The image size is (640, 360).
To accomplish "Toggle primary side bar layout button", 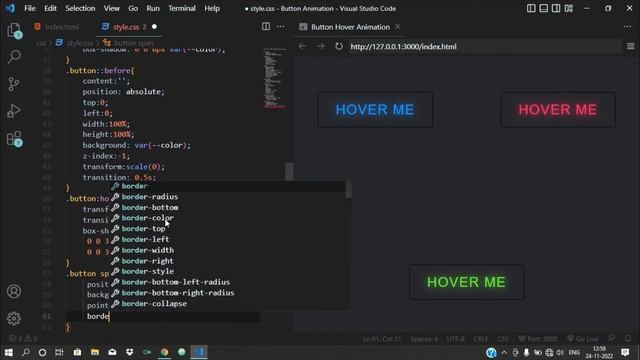I will (531, 8).
